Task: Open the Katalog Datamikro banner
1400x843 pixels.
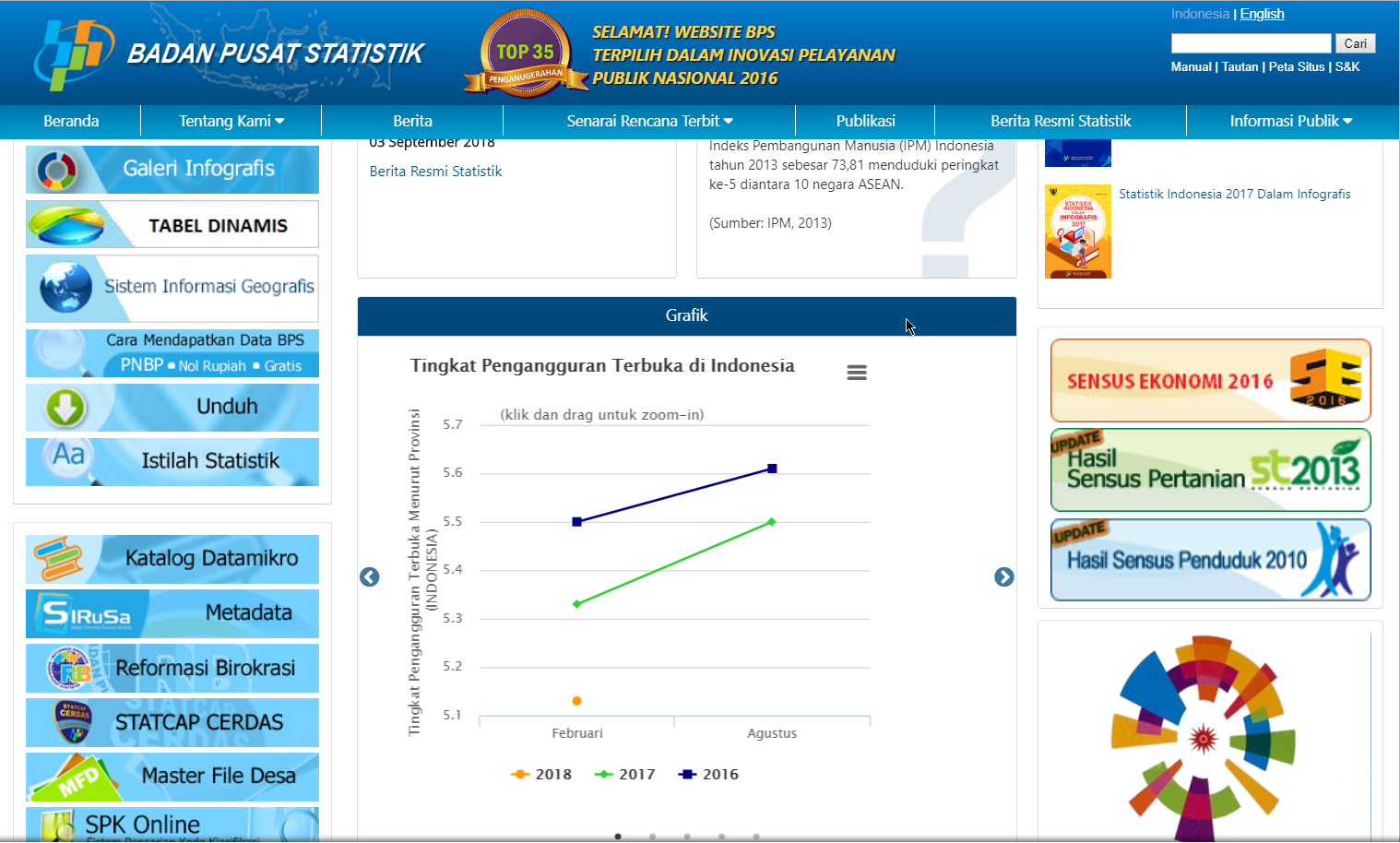Action: (x=172, y=559)
